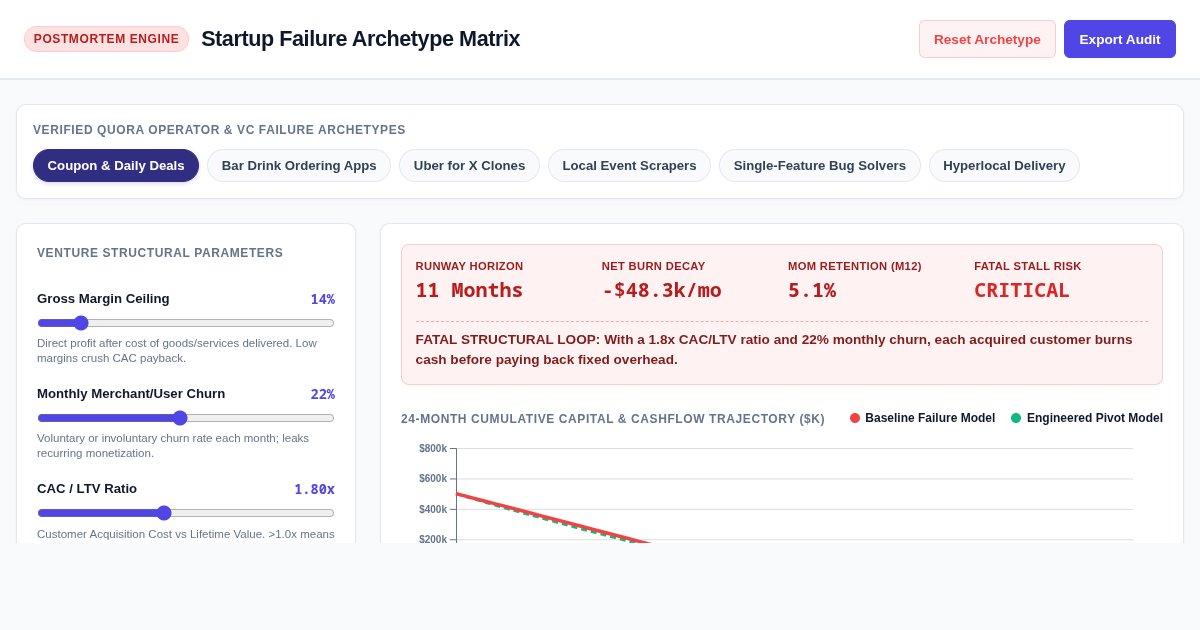Click the 14% gross margin value

(x=322, y=299)
